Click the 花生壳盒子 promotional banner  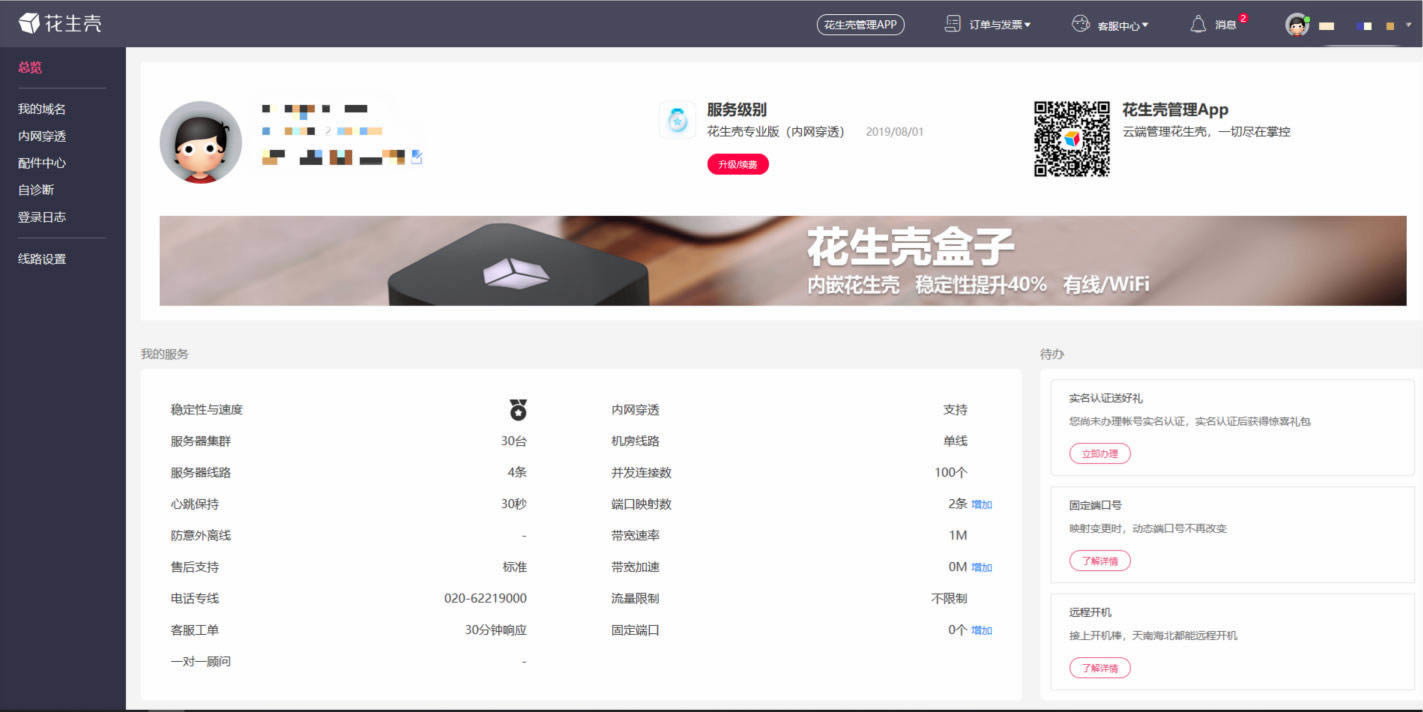coord(782,261)
